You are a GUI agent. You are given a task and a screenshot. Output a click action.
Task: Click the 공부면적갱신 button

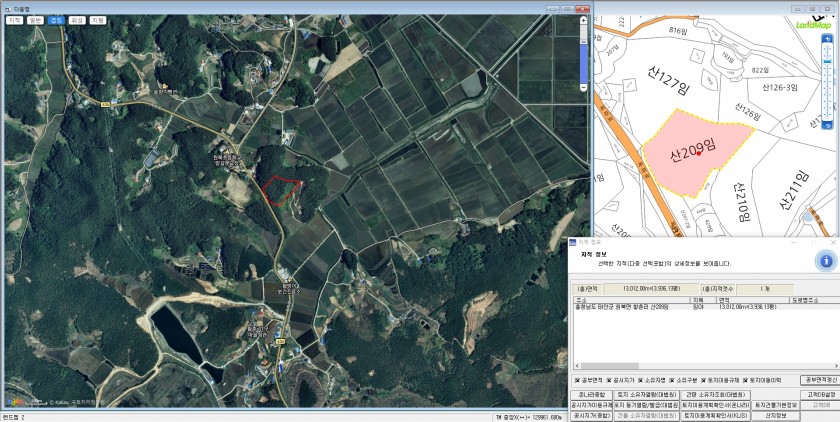coord(819,380)
